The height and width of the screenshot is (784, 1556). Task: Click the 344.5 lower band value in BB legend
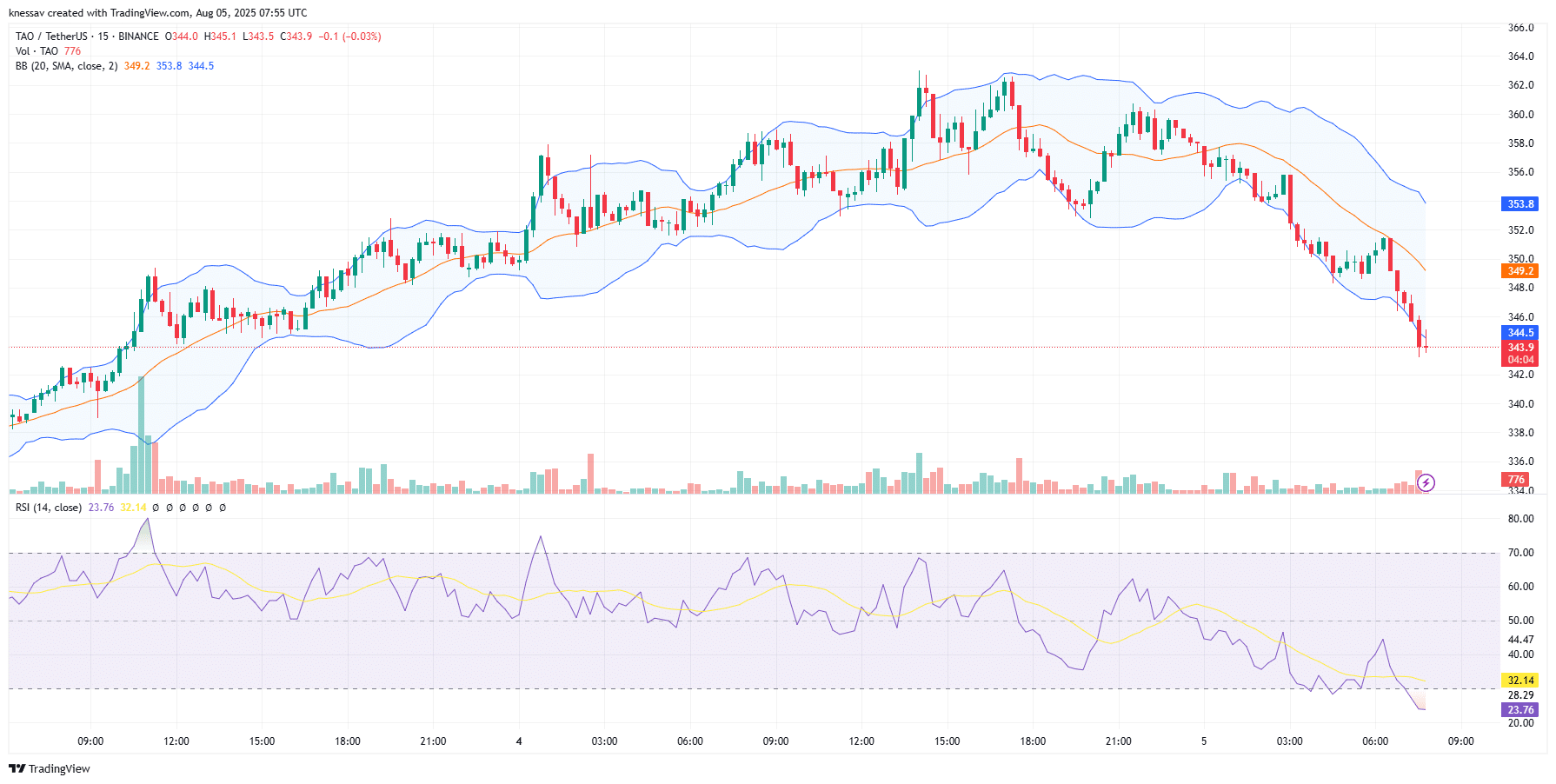(x=201, y=66)
